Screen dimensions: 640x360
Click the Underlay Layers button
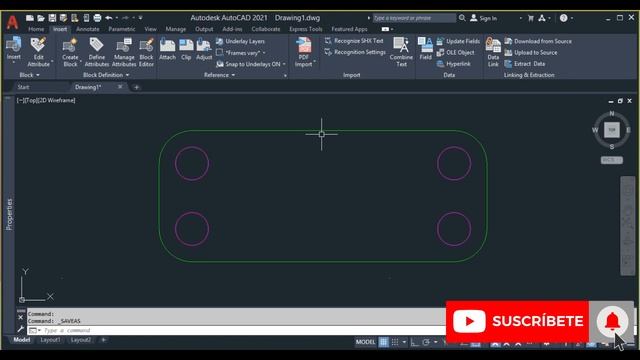coord(240,41)
